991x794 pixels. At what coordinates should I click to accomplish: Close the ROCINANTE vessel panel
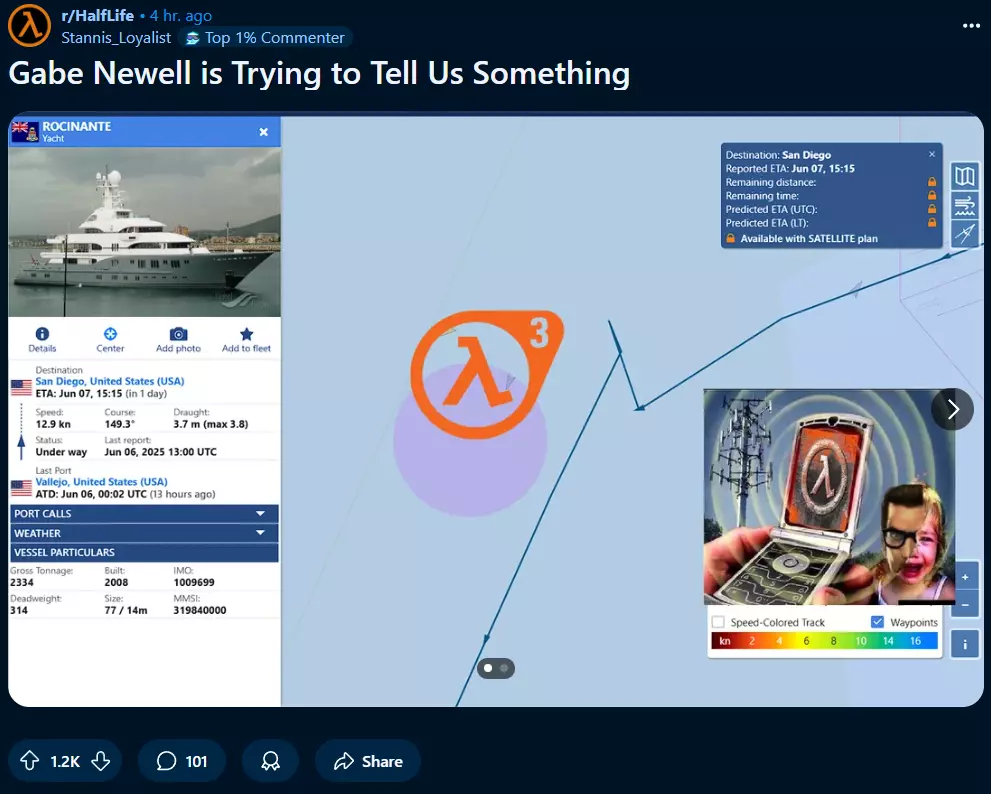coord(264,131)
